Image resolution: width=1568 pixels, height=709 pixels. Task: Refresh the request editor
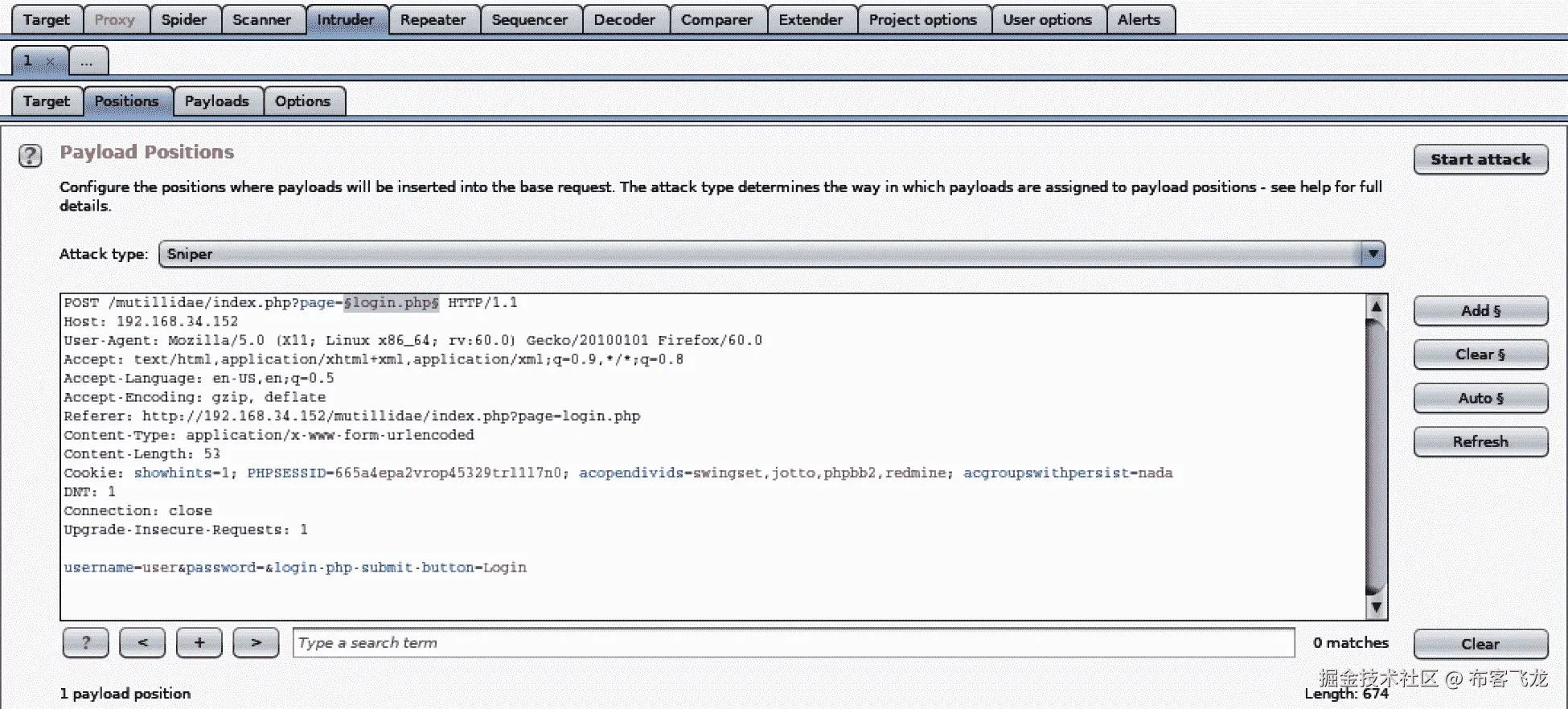[1480, 441]
